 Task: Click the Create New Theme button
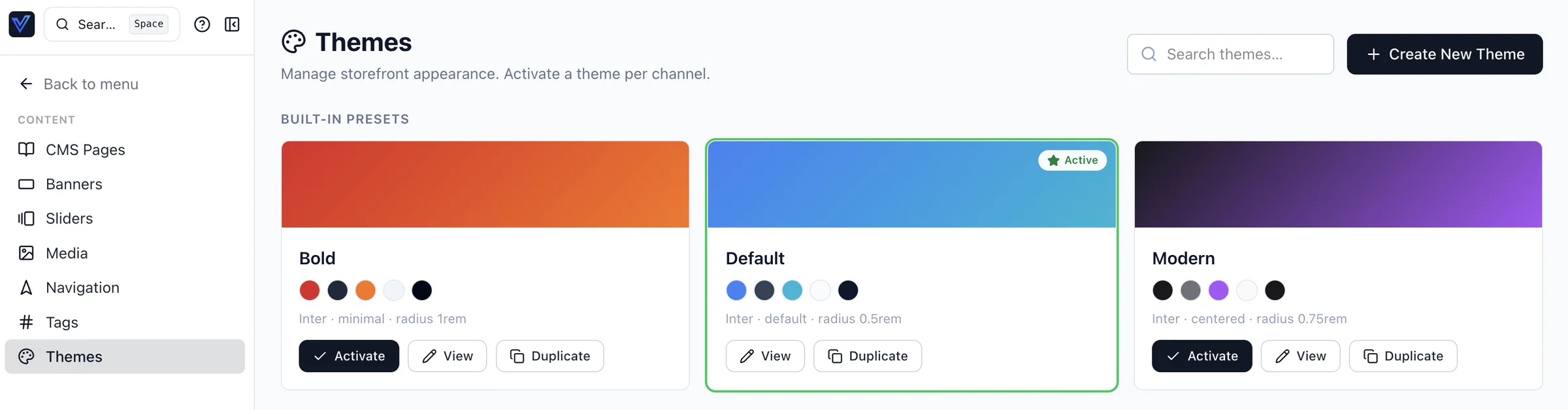pyautogui.click(x=1444, y=54)
